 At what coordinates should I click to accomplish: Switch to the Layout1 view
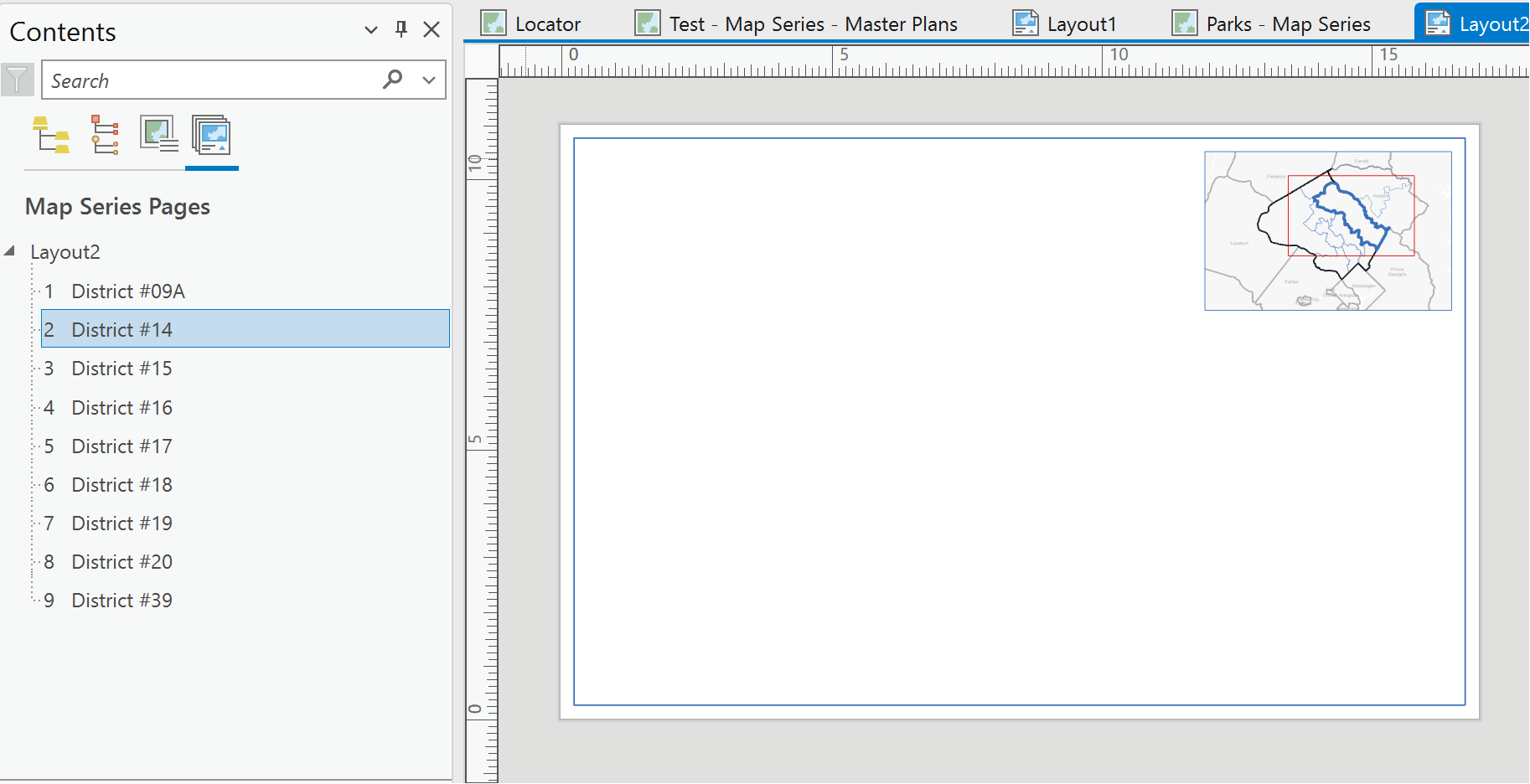click(1081, 23)
